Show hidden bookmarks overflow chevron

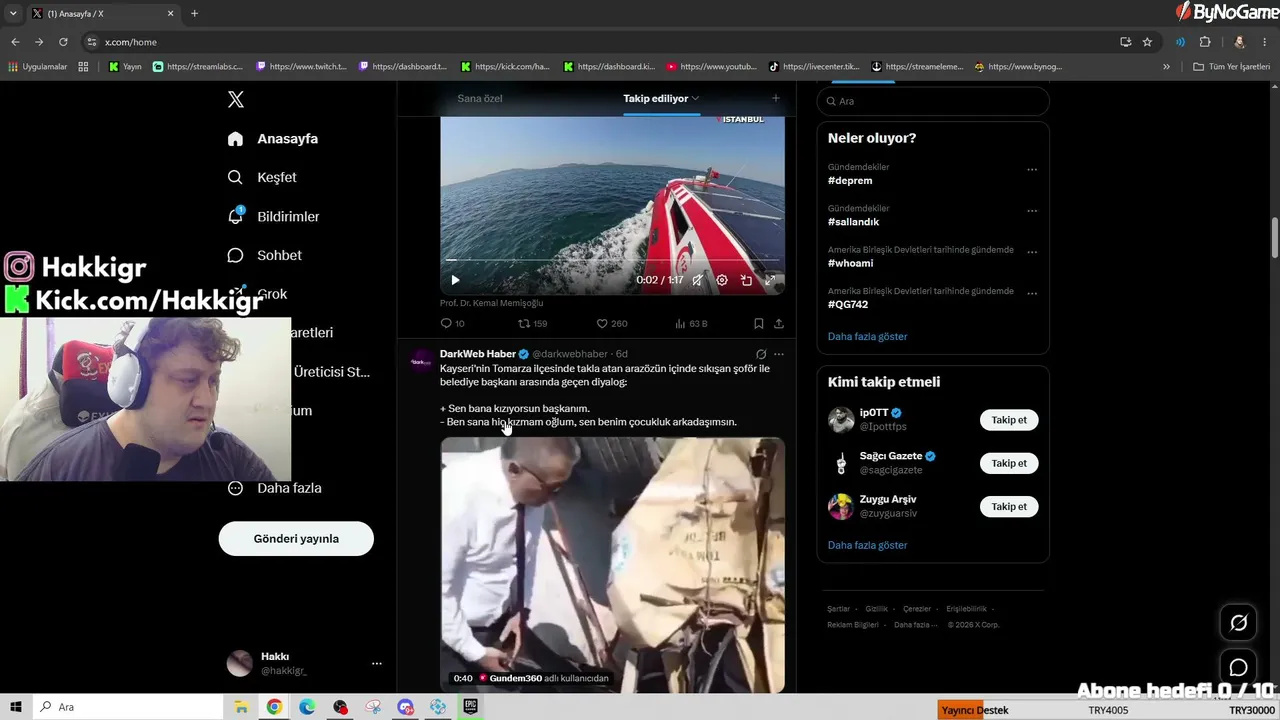pos(1166,67)
